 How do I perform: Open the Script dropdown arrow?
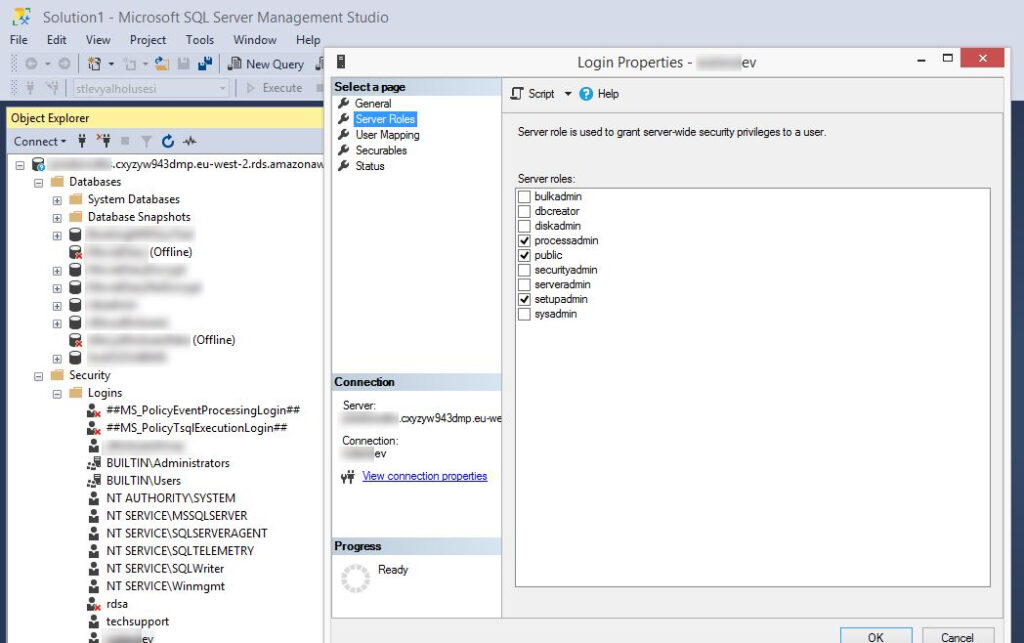click(x=568, y=94)
